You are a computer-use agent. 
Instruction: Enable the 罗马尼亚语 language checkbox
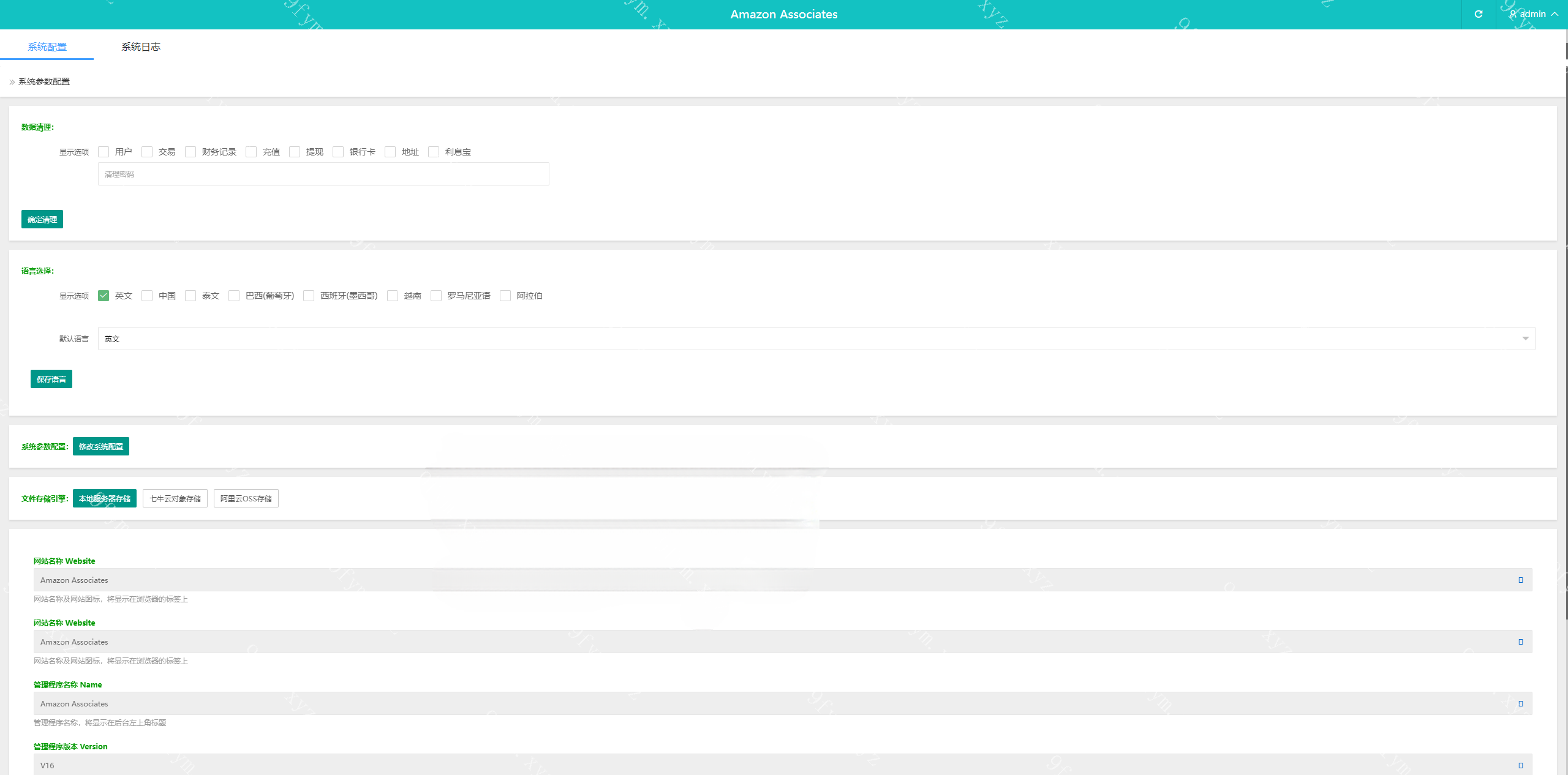(x=436, y=296)
